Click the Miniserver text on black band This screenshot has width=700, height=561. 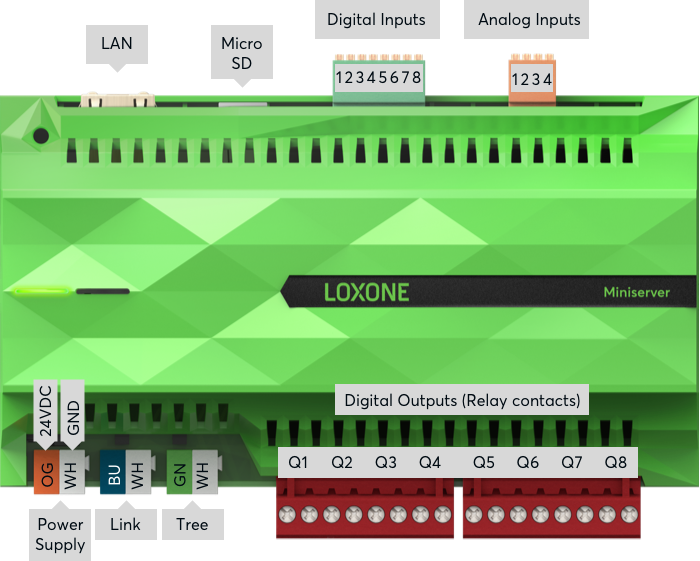point(637,292)
